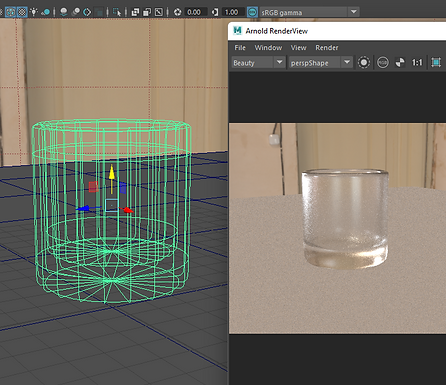Click the red axis move arrow handle
446x385 pixels.
point(127,210)
